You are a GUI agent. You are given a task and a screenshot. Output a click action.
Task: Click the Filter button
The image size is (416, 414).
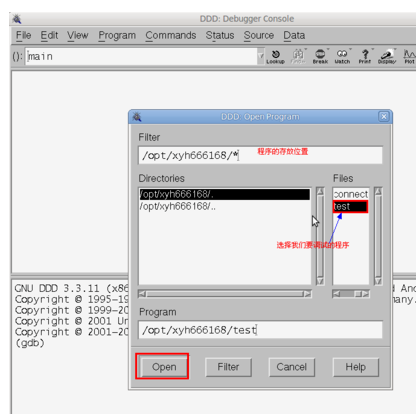pyautogui.click(x=228, y=367)
